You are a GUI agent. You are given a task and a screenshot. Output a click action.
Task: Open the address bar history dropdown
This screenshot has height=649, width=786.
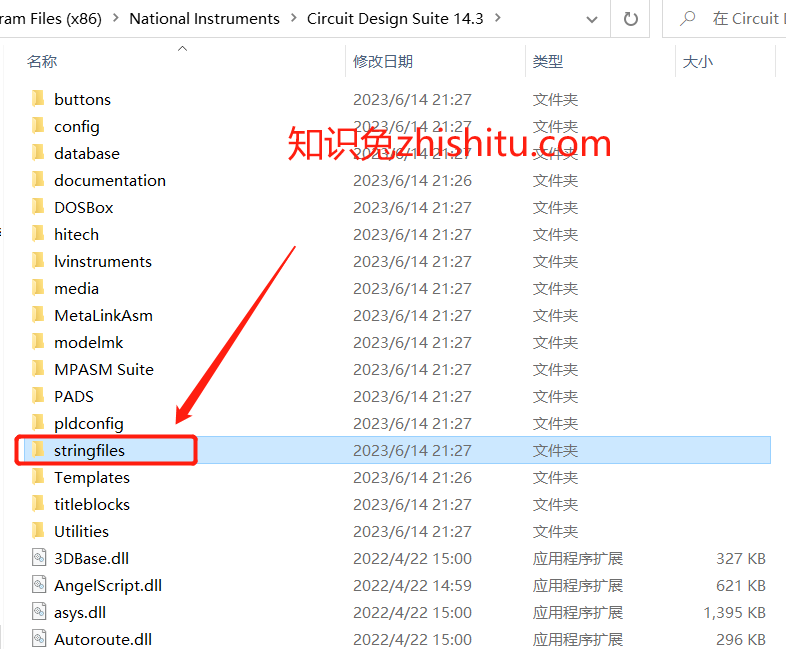tap(592, 20)
